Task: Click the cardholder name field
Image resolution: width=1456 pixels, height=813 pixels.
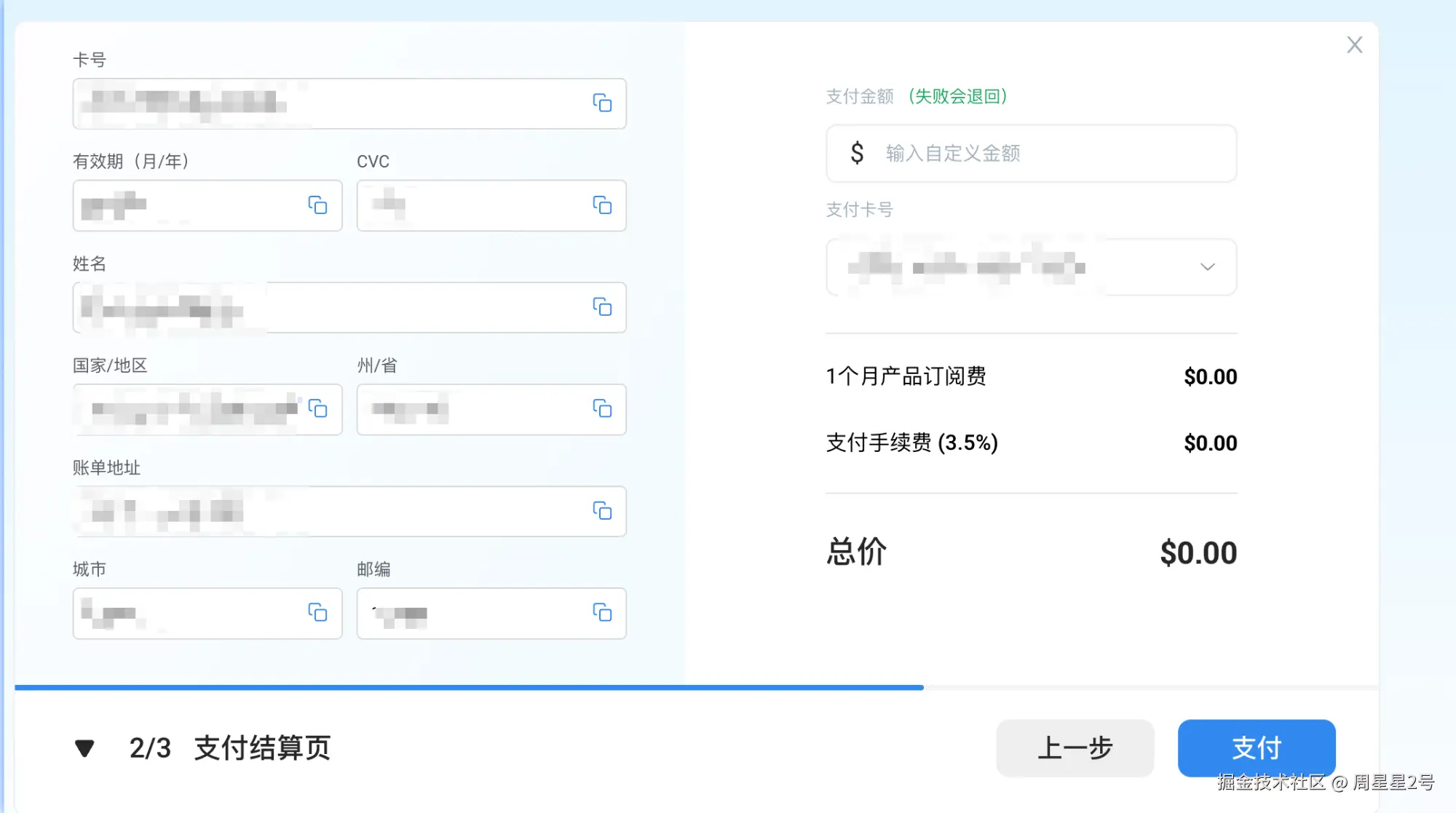Action: (x=328, y=307)
